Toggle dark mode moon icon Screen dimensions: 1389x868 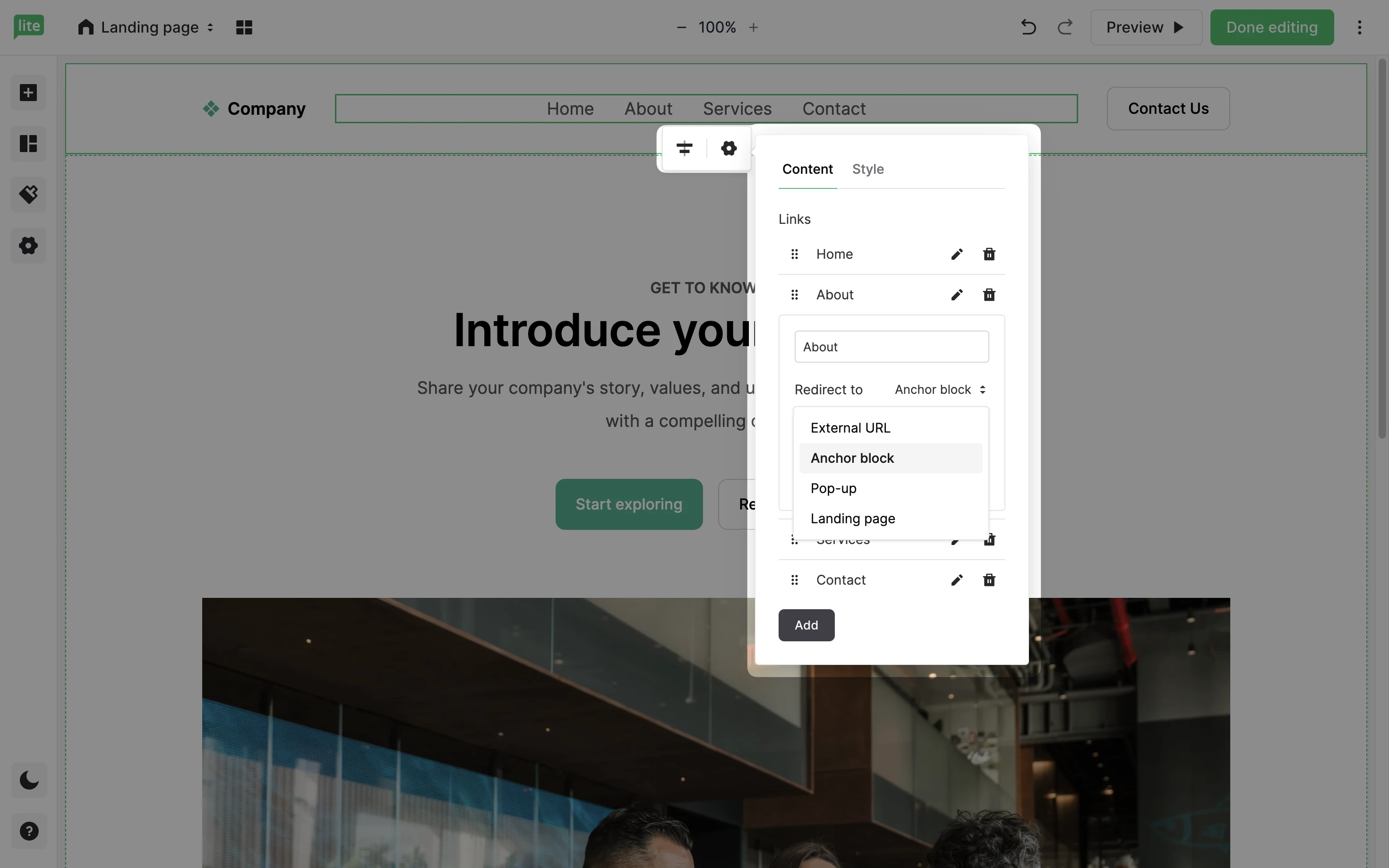tap(29, 780)
